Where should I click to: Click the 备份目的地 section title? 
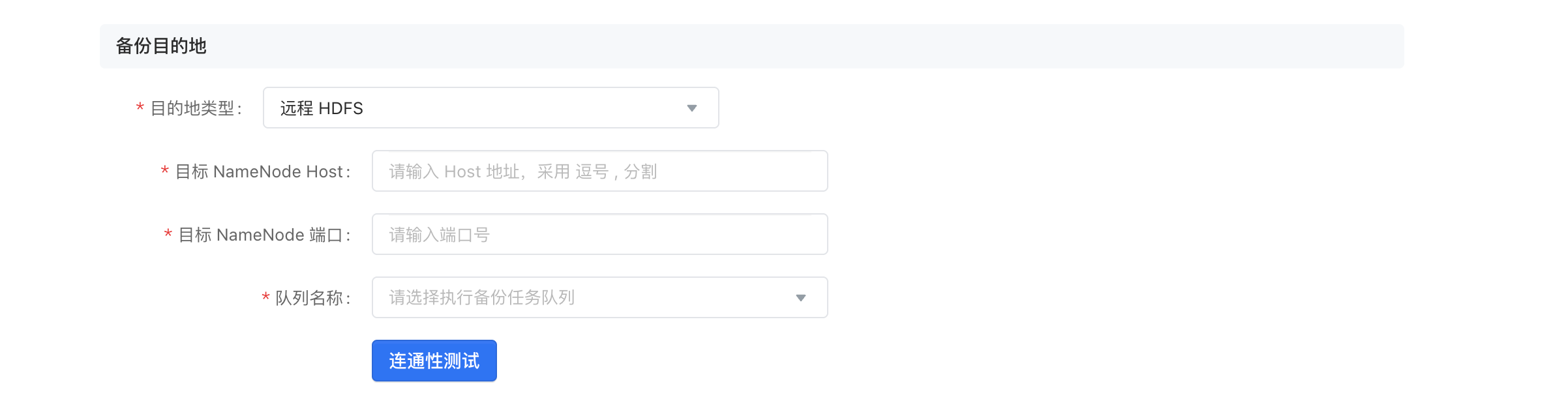[161, 46]
